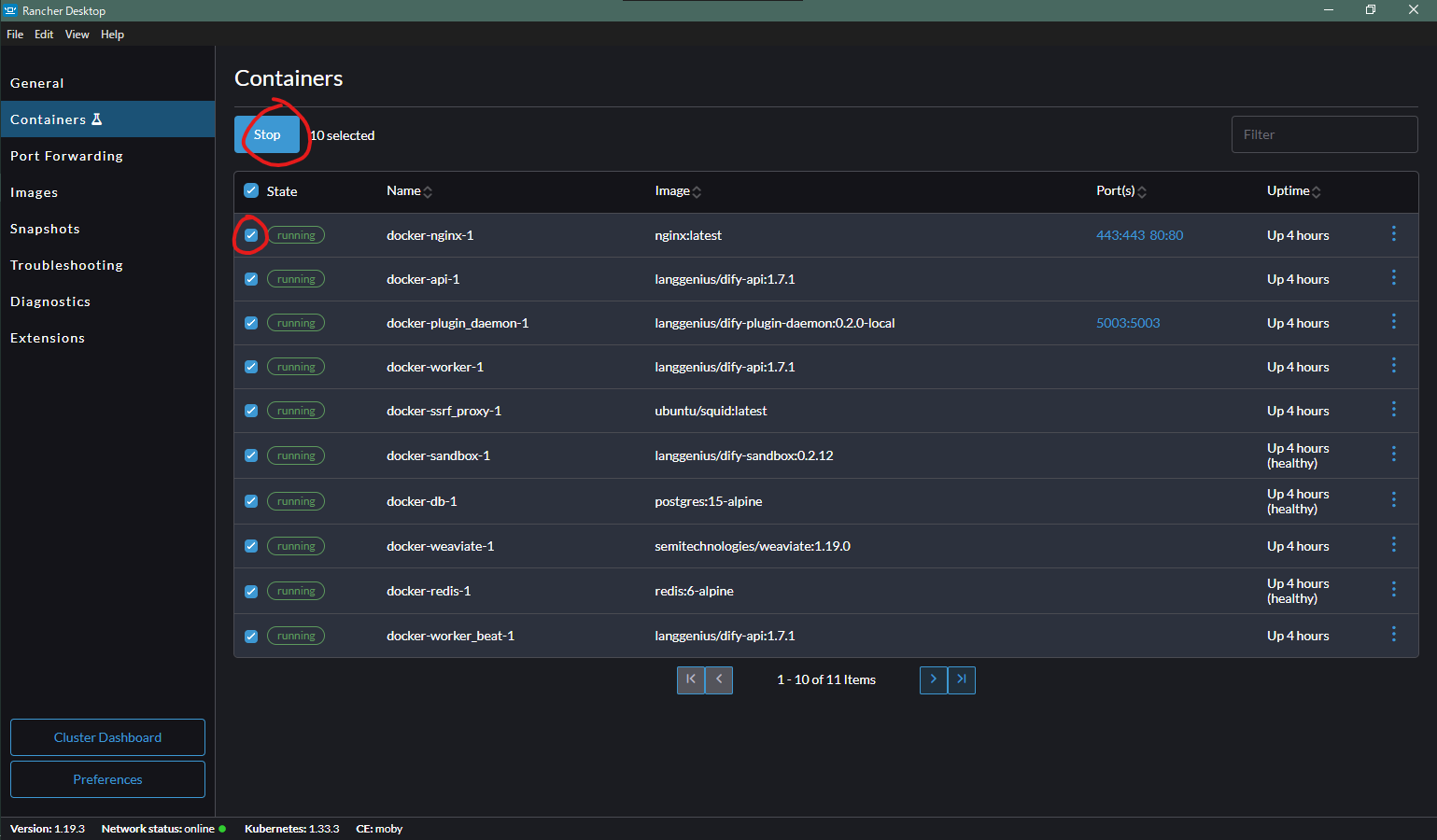Sort containers by Uptime column
Viewport: 1437px width, 840px height.
[x=1293, y=190]
